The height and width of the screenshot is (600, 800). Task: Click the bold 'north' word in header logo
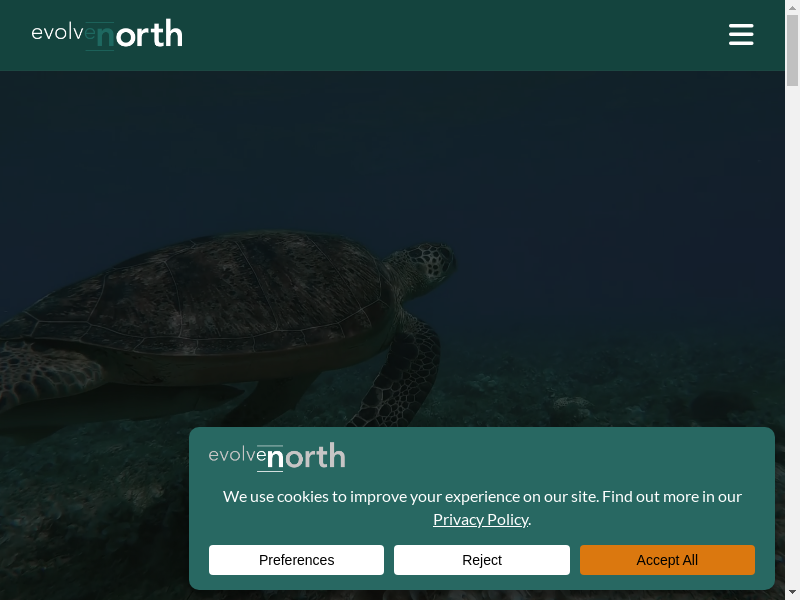click(139, 35)
